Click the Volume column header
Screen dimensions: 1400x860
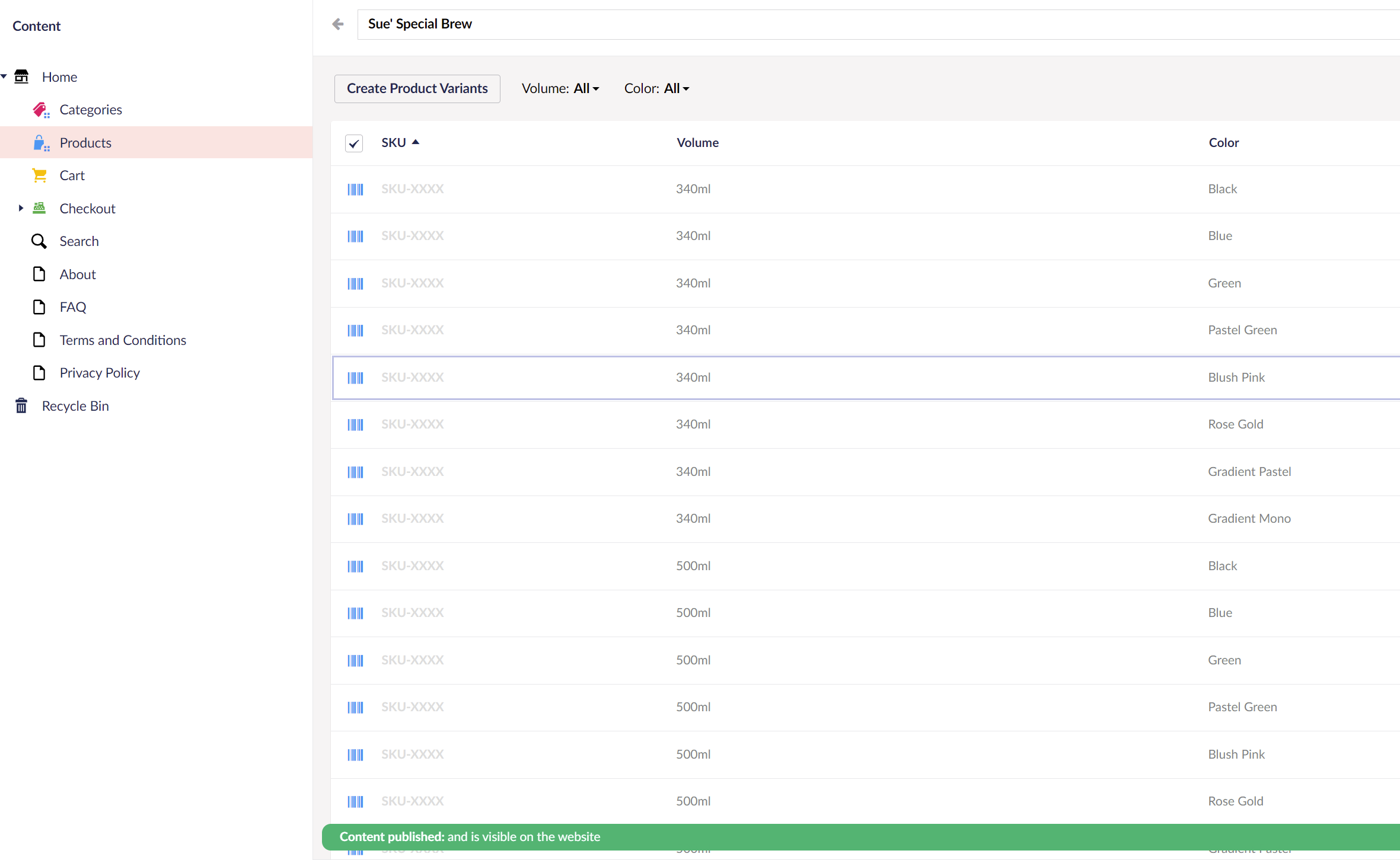click(698, 142)
